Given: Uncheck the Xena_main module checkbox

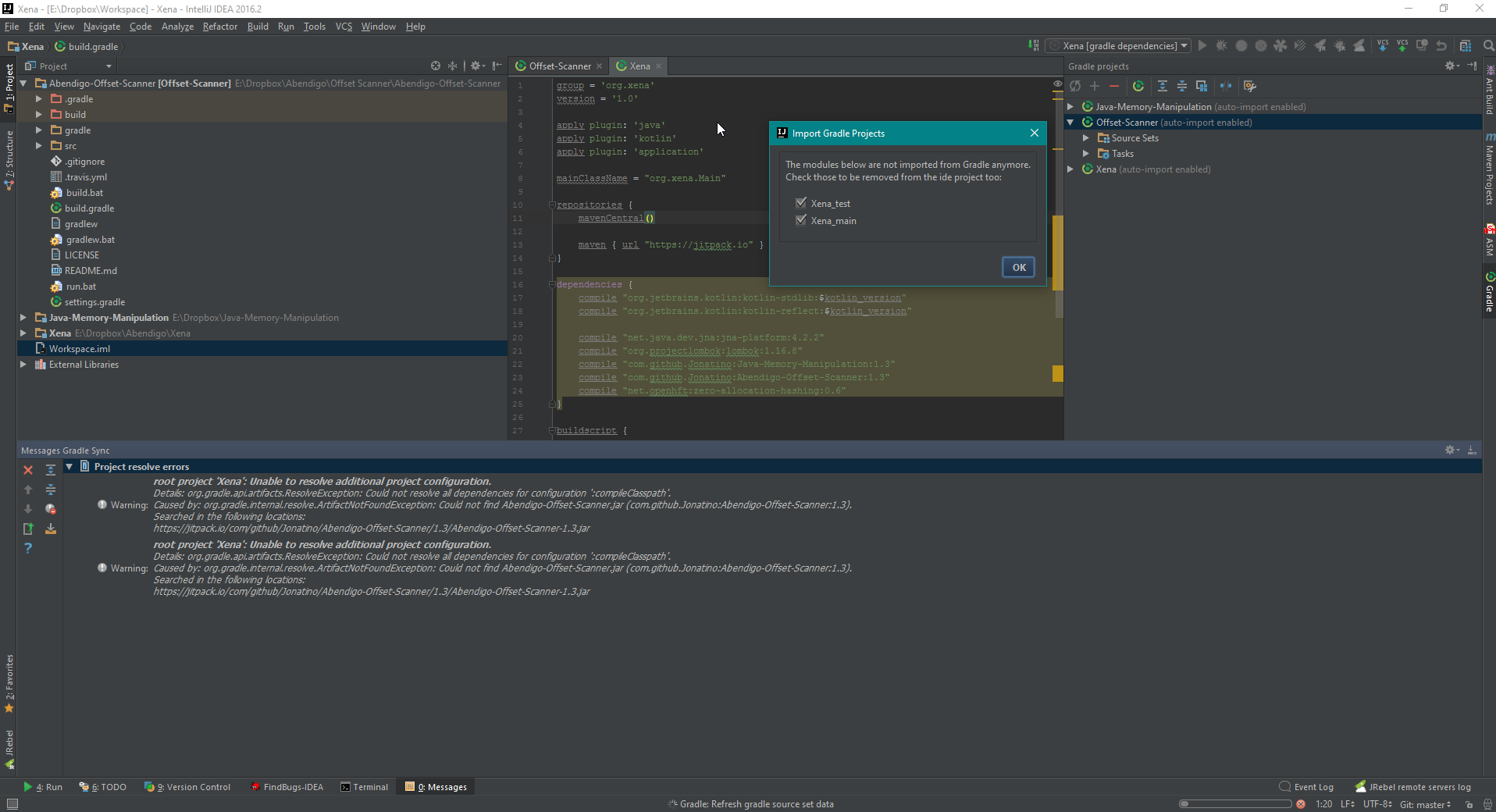Looking at the screenshot, I should 800,220.
